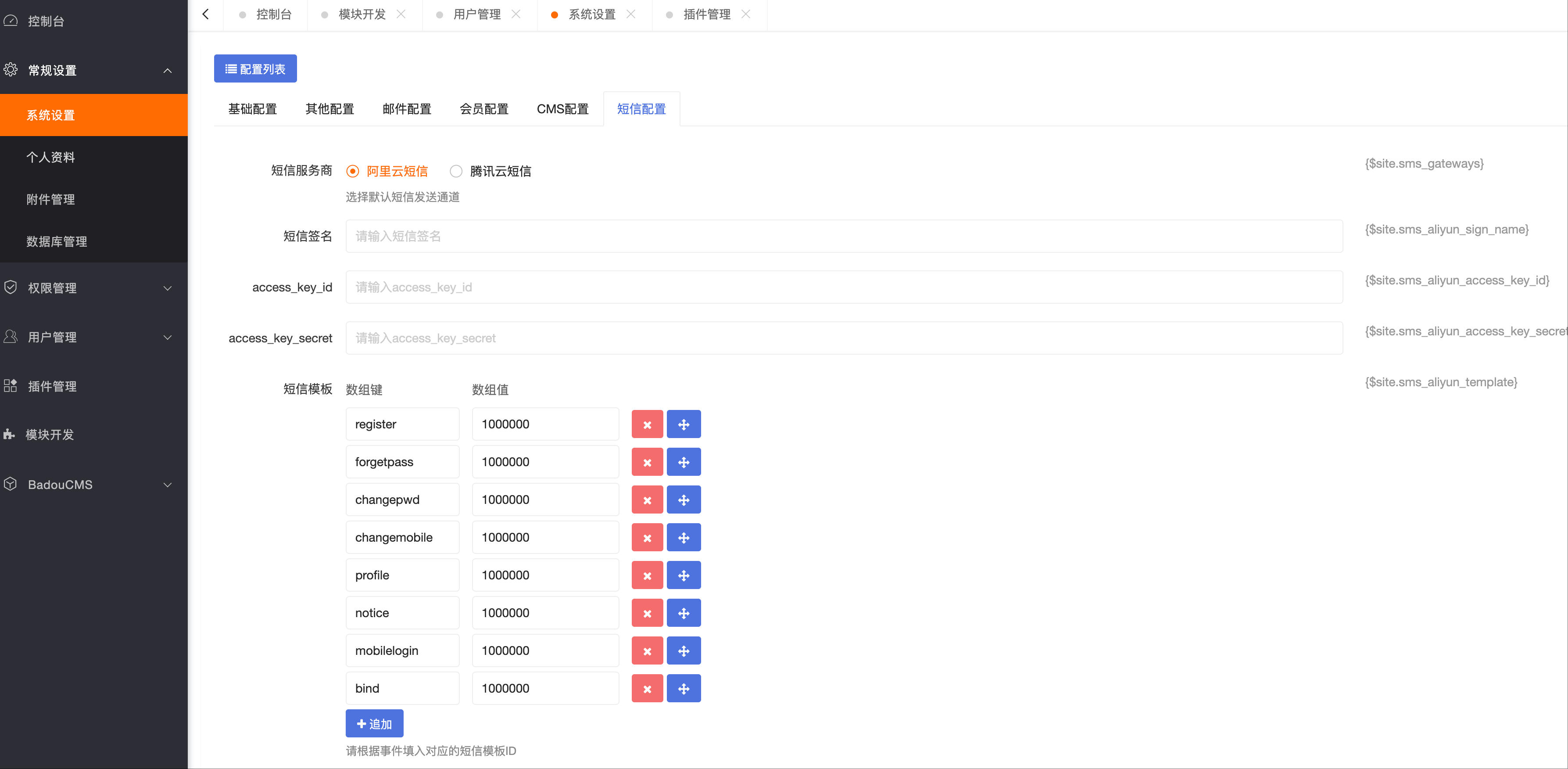Click the cube icon beside BadouCMS

(x=11, y=484)
